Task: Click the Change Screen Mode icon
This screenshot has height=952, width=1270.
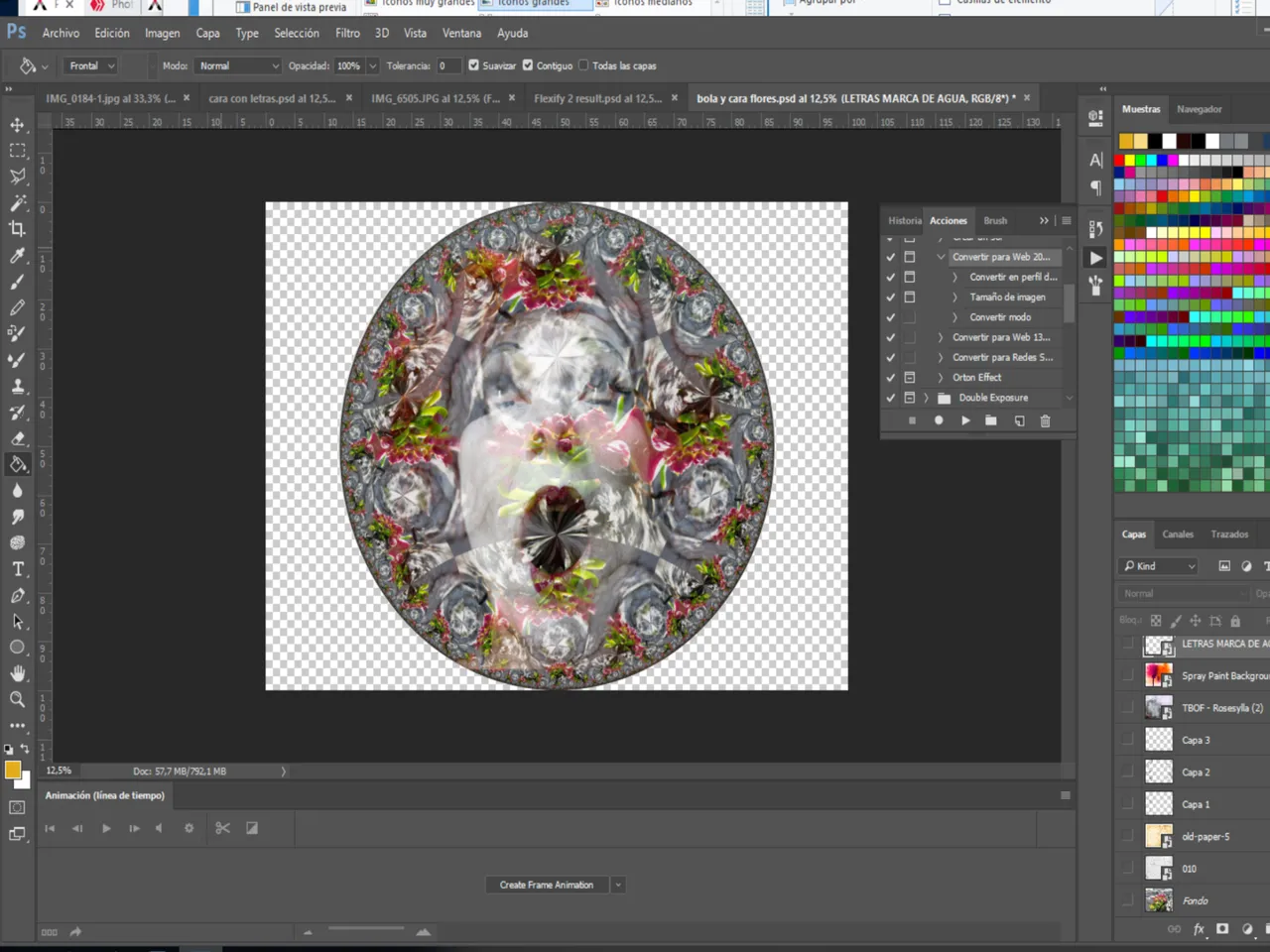Action: click(x=18, y=834)
